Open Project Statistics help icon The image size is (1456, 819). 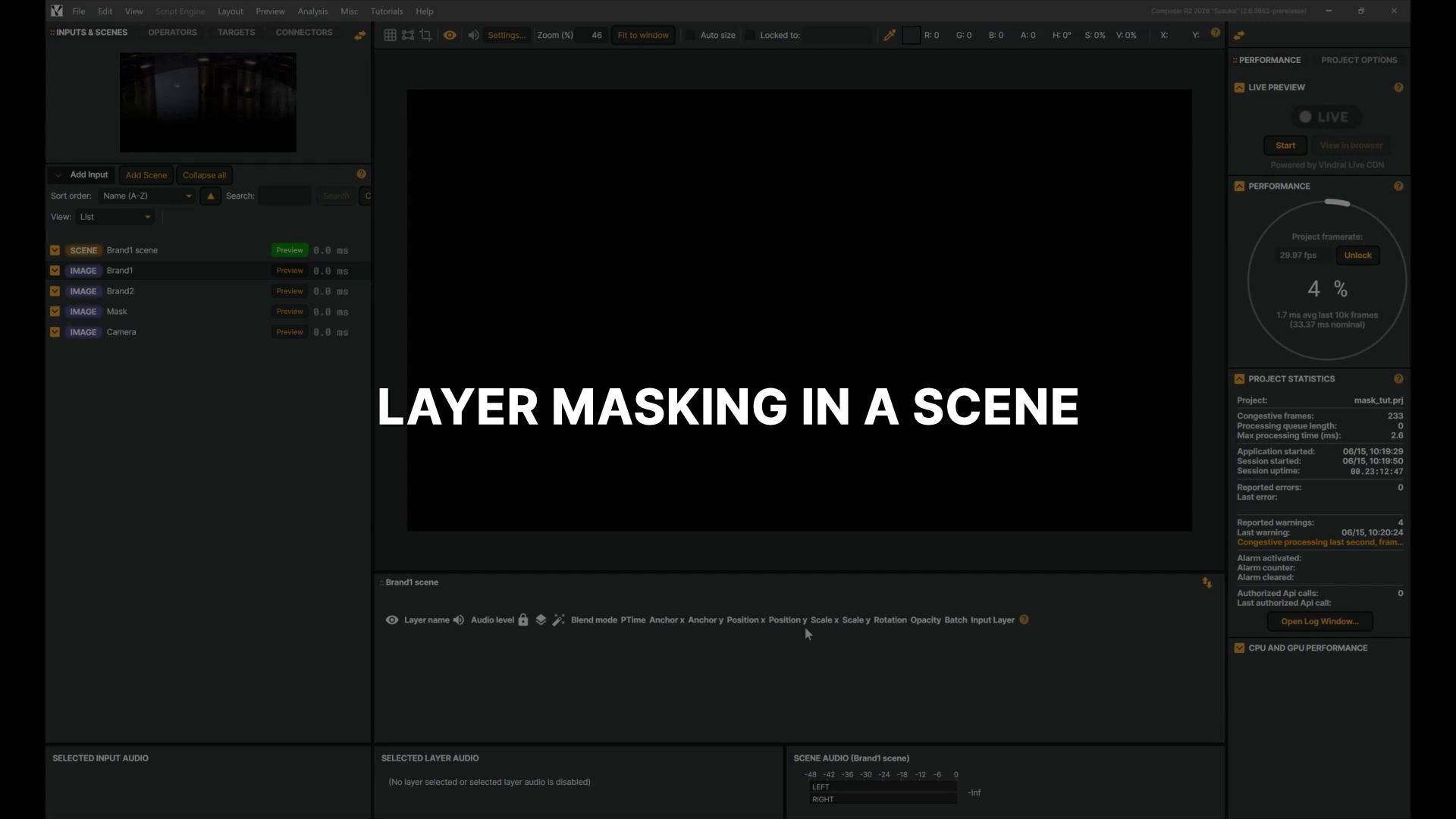[1398, 379]
